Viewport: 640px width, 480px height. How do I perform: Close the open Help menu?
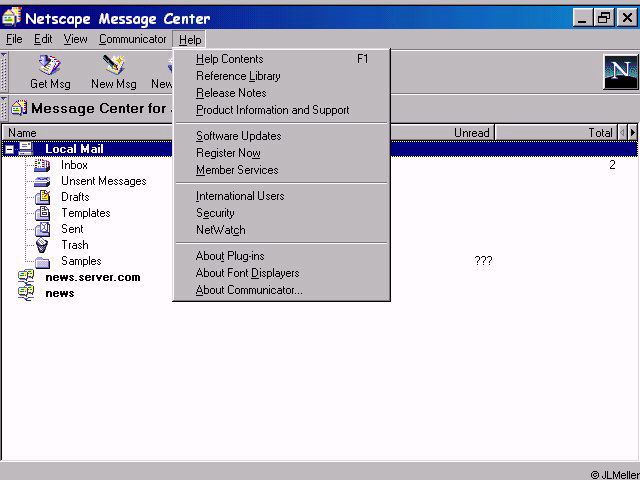pos(190,40)
